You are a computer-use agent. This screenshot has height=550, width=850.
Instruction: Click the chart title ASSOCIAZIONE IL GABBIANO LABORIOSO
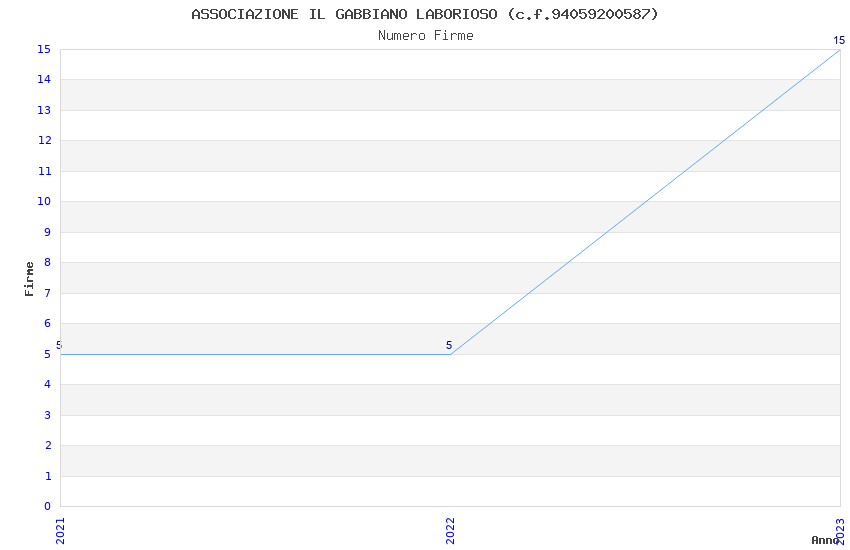click(x=424, y=14)
